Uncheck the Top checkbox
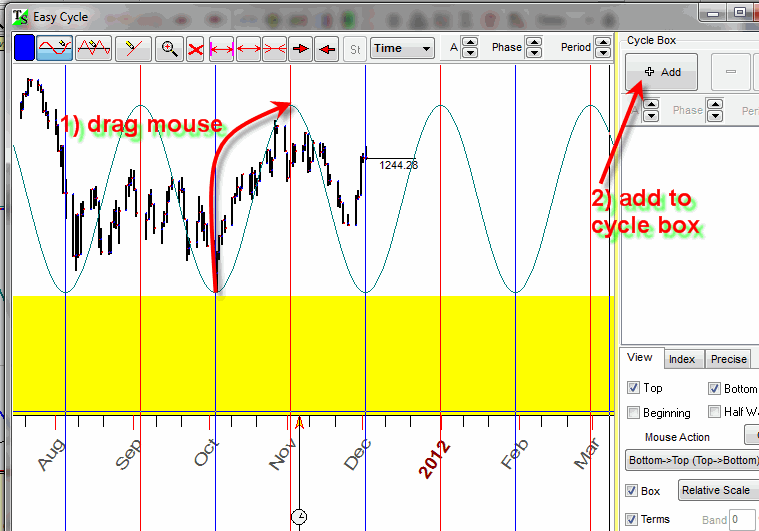The width and height of the screenshot is (759, 531). click(633, 388)
